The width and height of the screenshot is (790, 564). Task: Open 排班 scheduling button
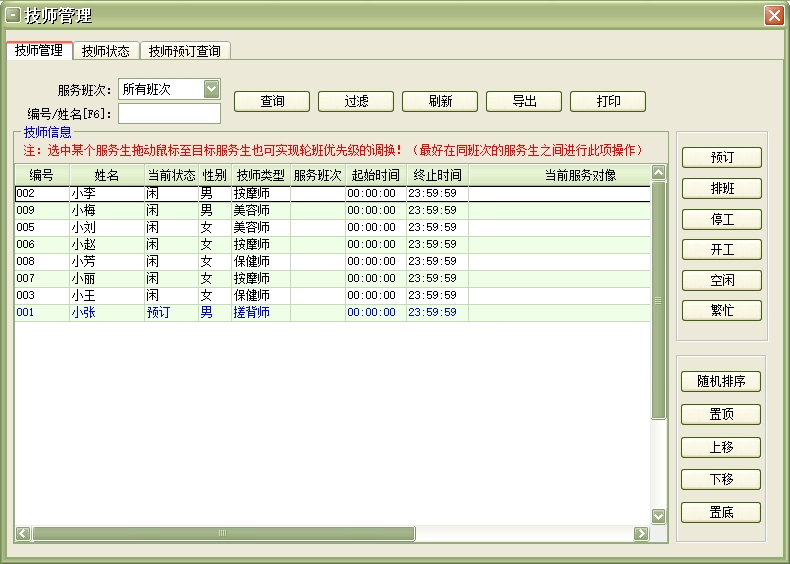[722, 189]
